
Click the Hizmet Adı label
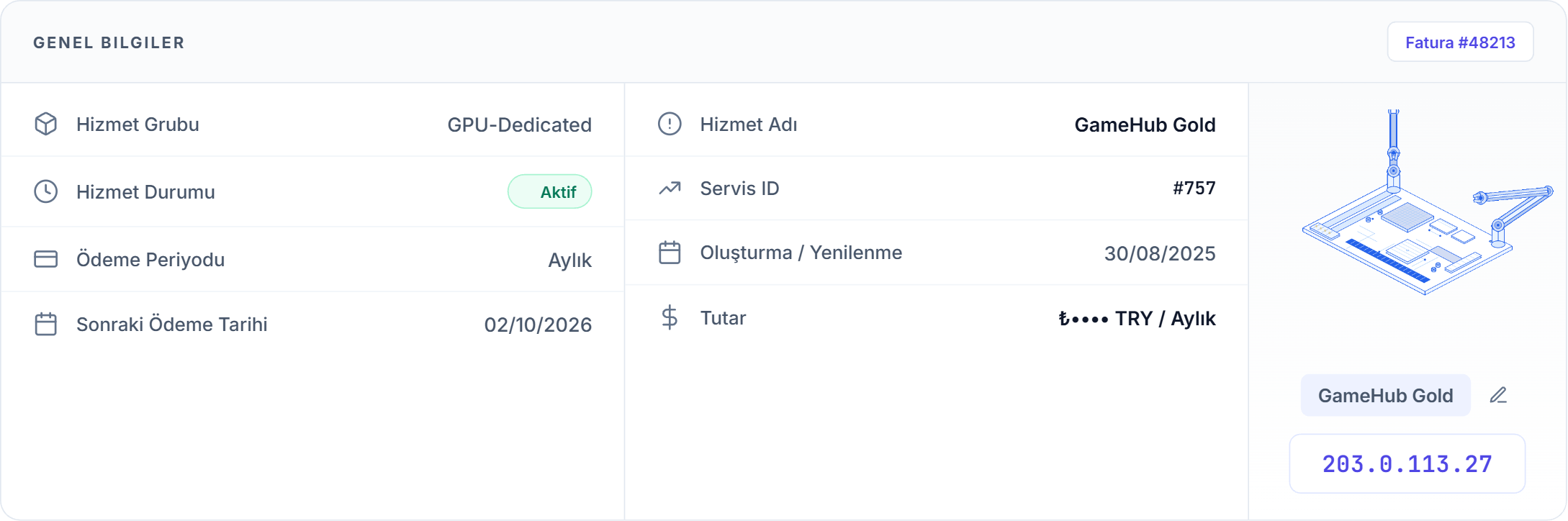coord(748,124)
